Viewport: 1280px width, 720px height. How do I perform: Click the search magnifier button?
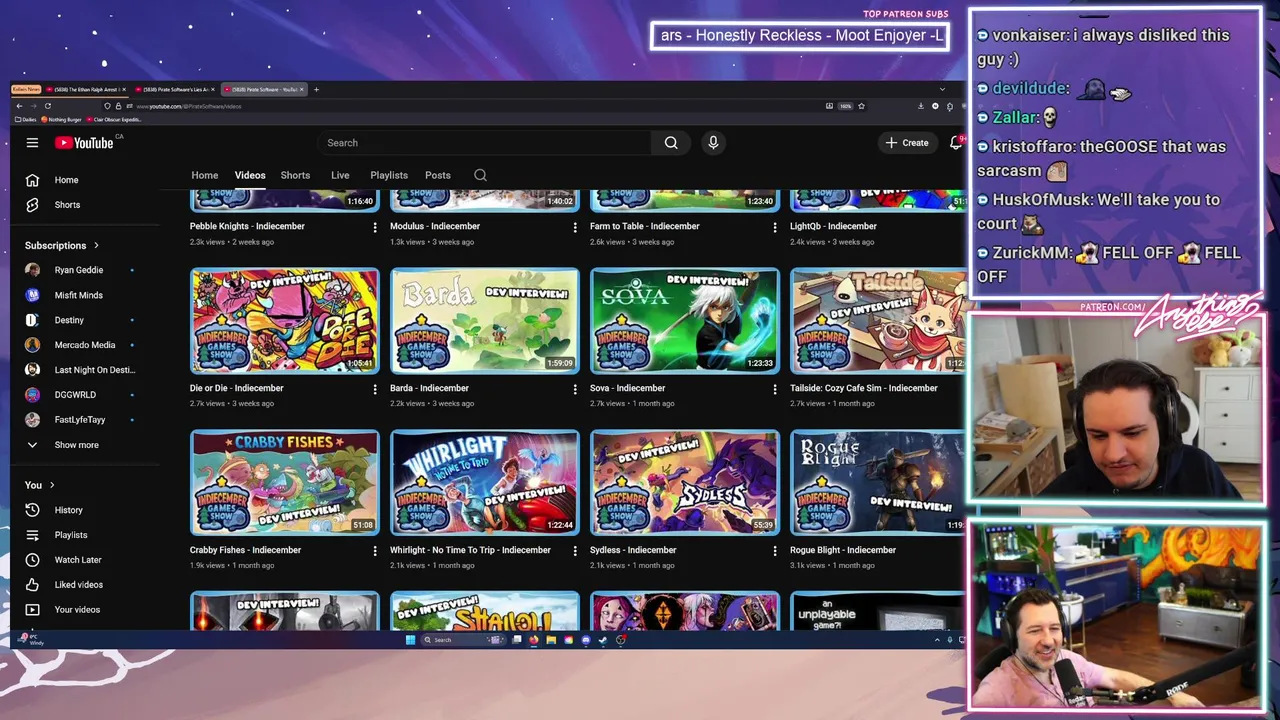coord(671,143)
